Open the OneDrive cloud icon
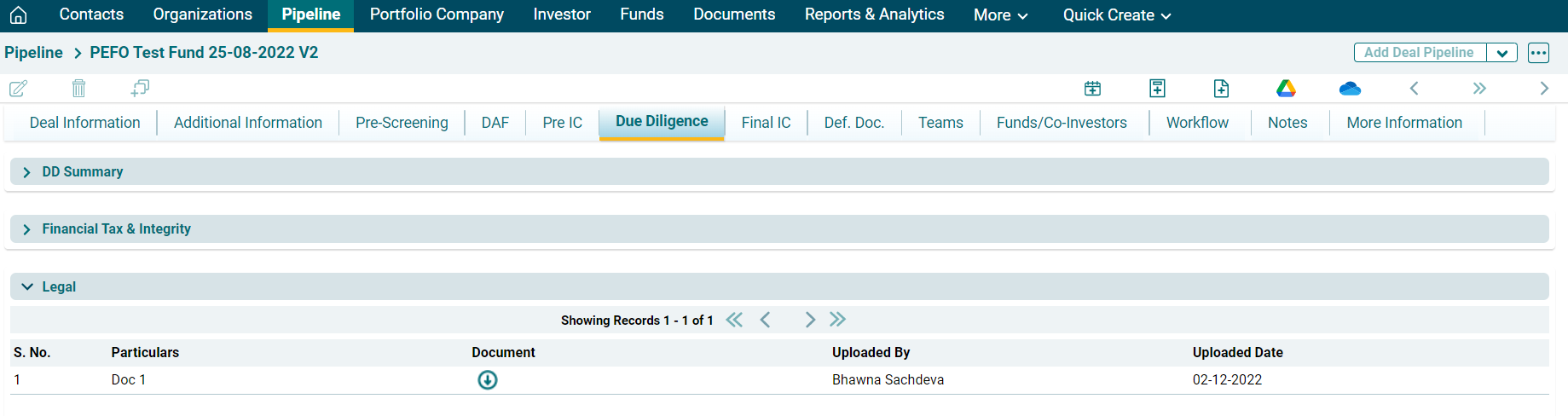 tap(1350, 89)
